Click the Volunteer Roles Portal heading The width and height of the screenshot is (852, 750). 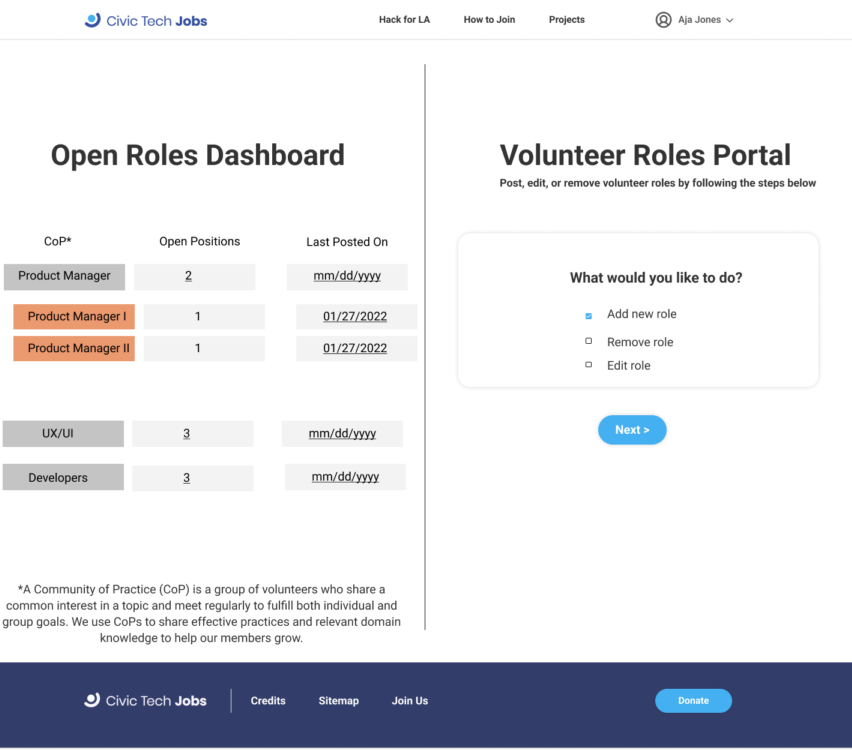point(645,155)
